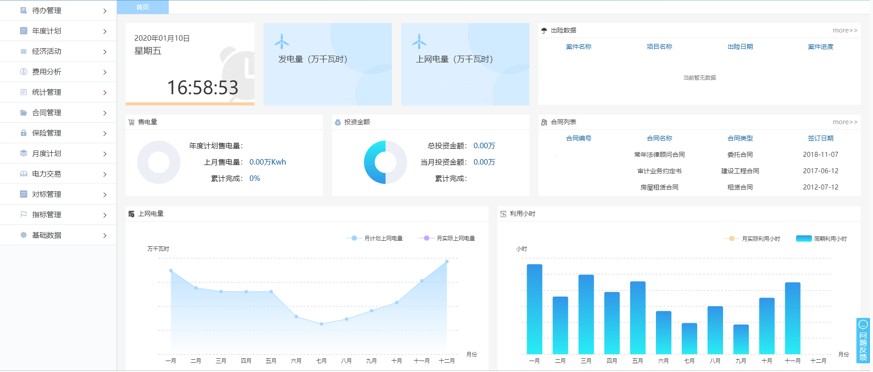Toggle the 月实际利用小时 legend series
The height and width of the screenshot is (372, 873).
click(752, 238)
